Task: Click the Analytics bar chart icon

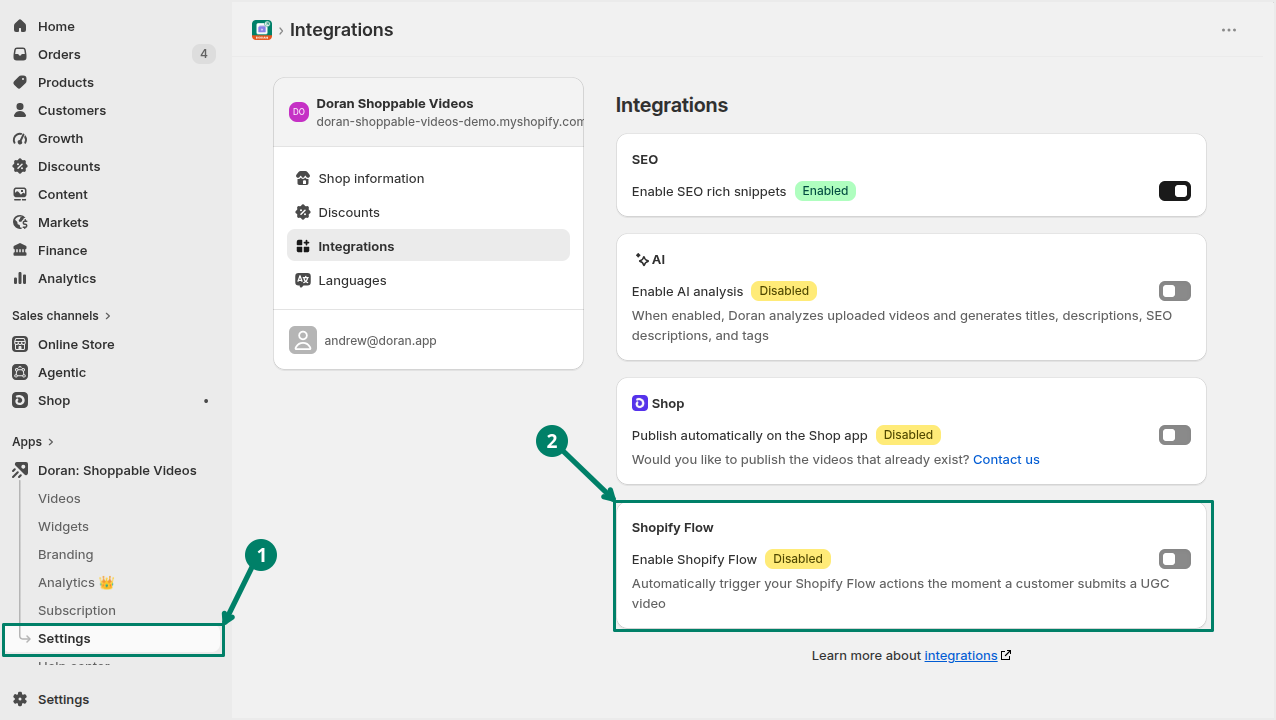Action: click(20, 278)
